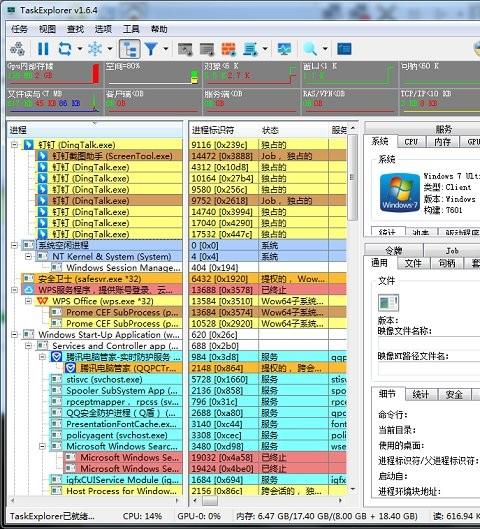Click the 映像文件名称 text field

point(429,343)
